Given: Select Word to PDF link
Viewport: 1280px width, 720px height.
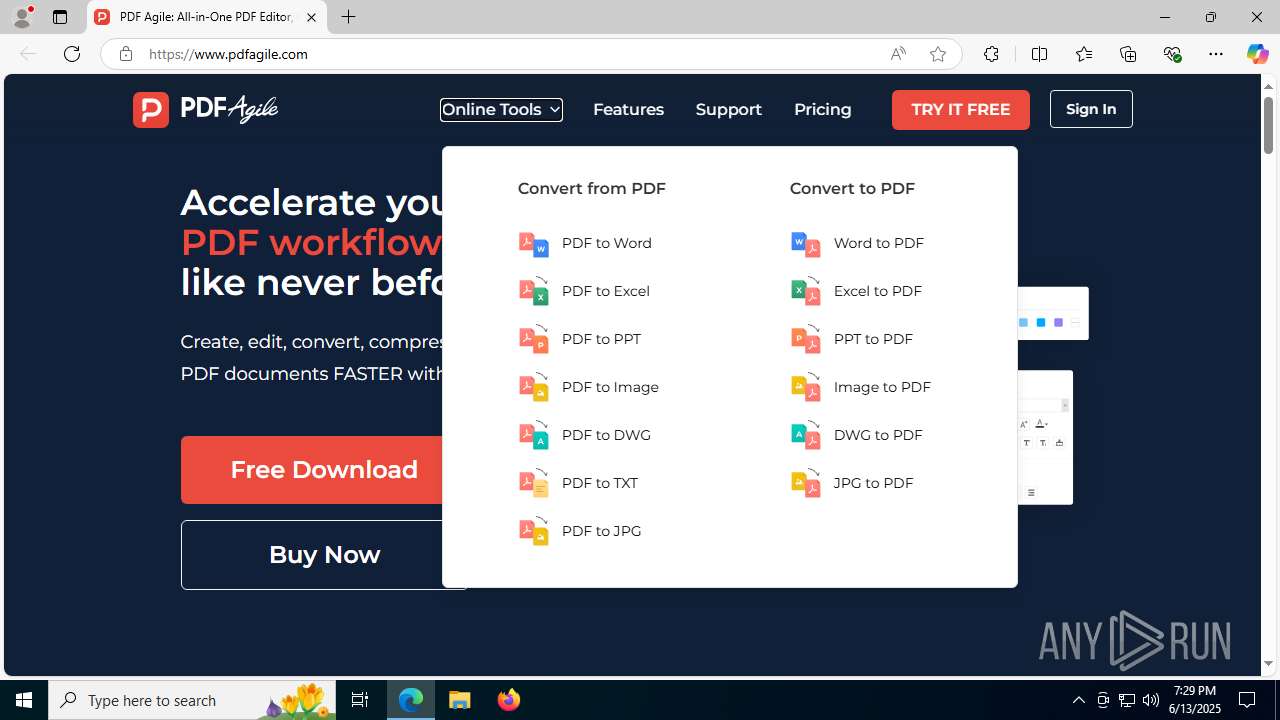Looking at the screenshot, I should point(879,243).
